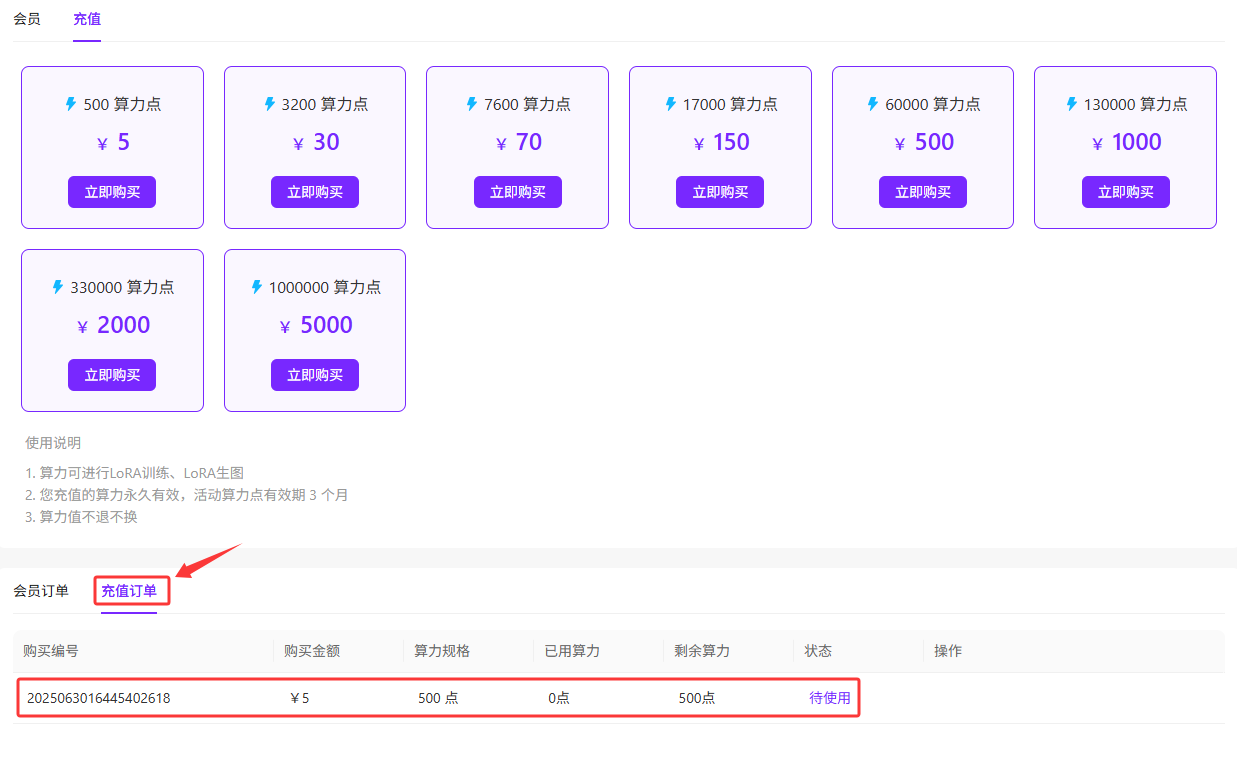
Task: Select order number 2025063016445402618
Action: click(x=99, y=698)
